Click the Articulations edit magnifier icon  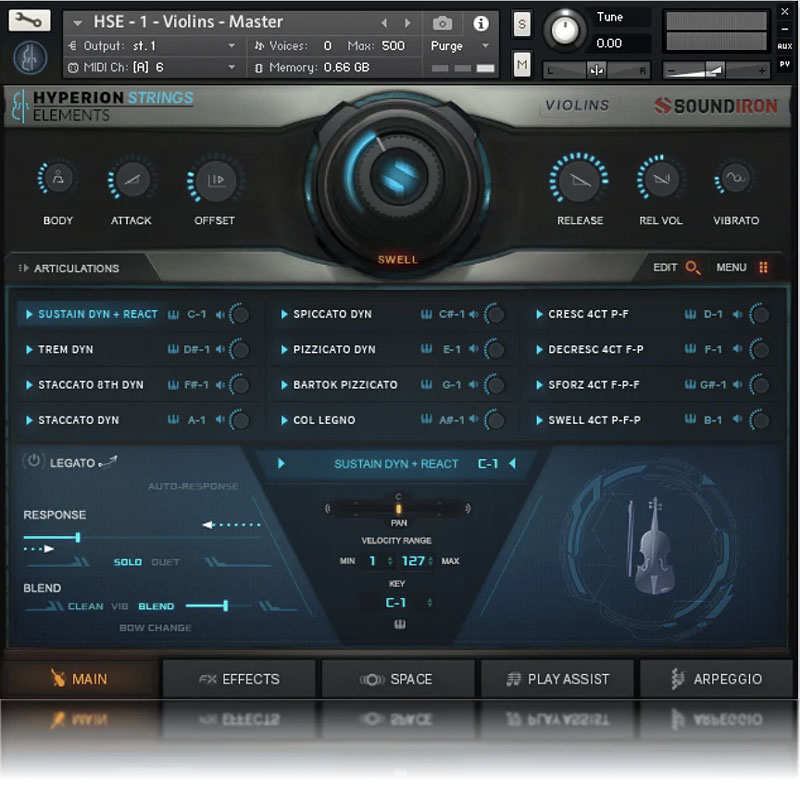pos(693,268)
